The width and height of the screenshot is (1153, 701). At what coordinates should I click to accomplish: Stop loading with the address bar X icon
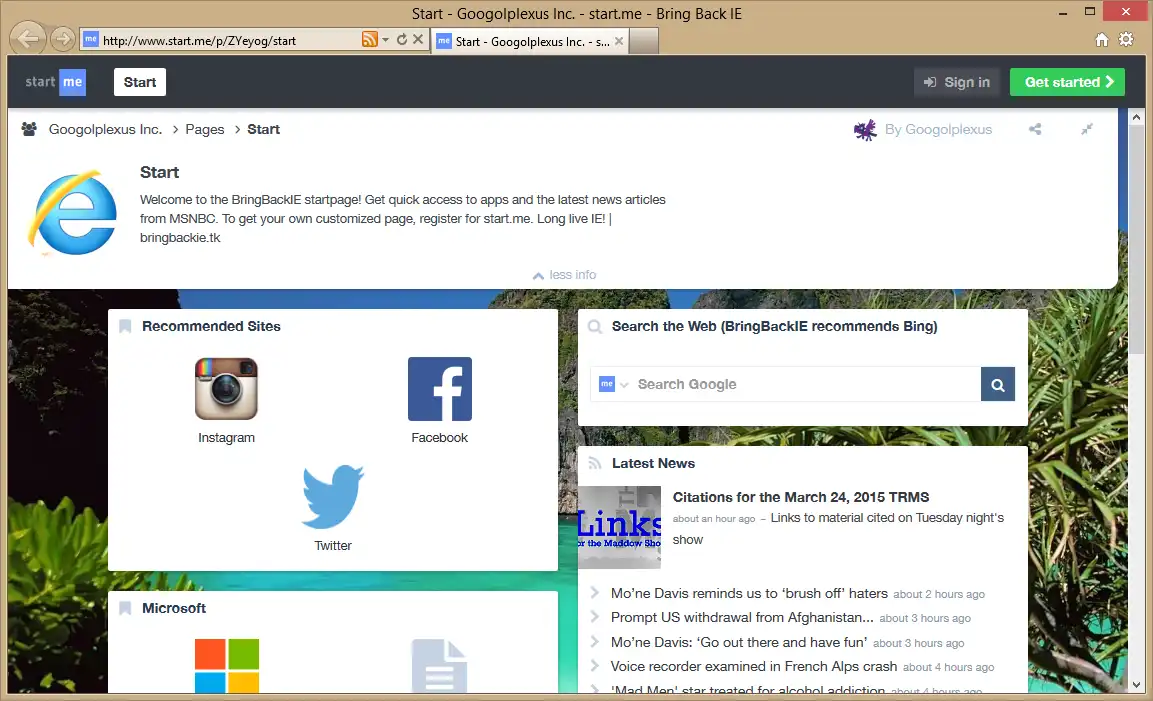click(x=418, y=39)
